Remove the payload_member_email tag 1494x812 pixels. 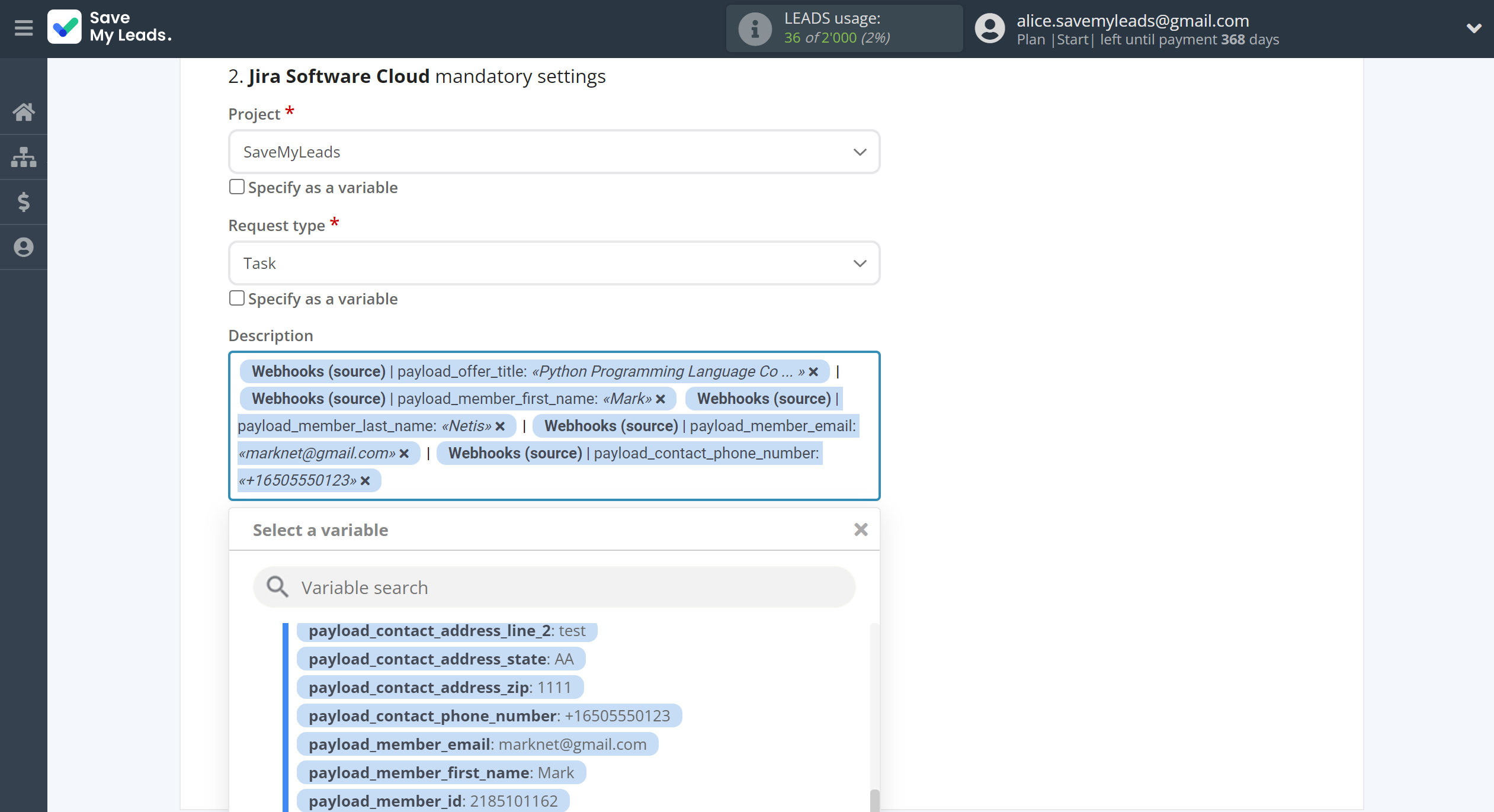(404, 454)
